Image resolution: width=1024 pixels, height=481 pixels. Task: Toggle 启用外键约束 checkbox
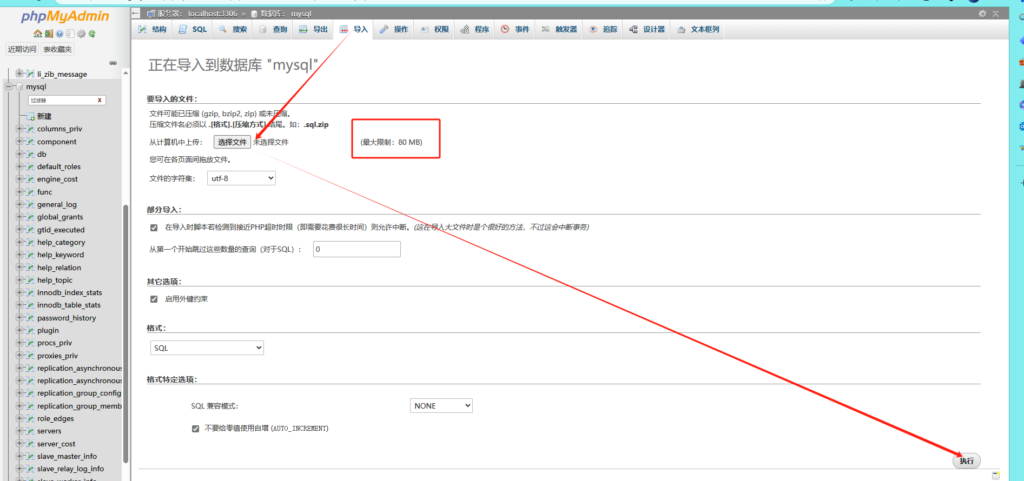[154, 299]
